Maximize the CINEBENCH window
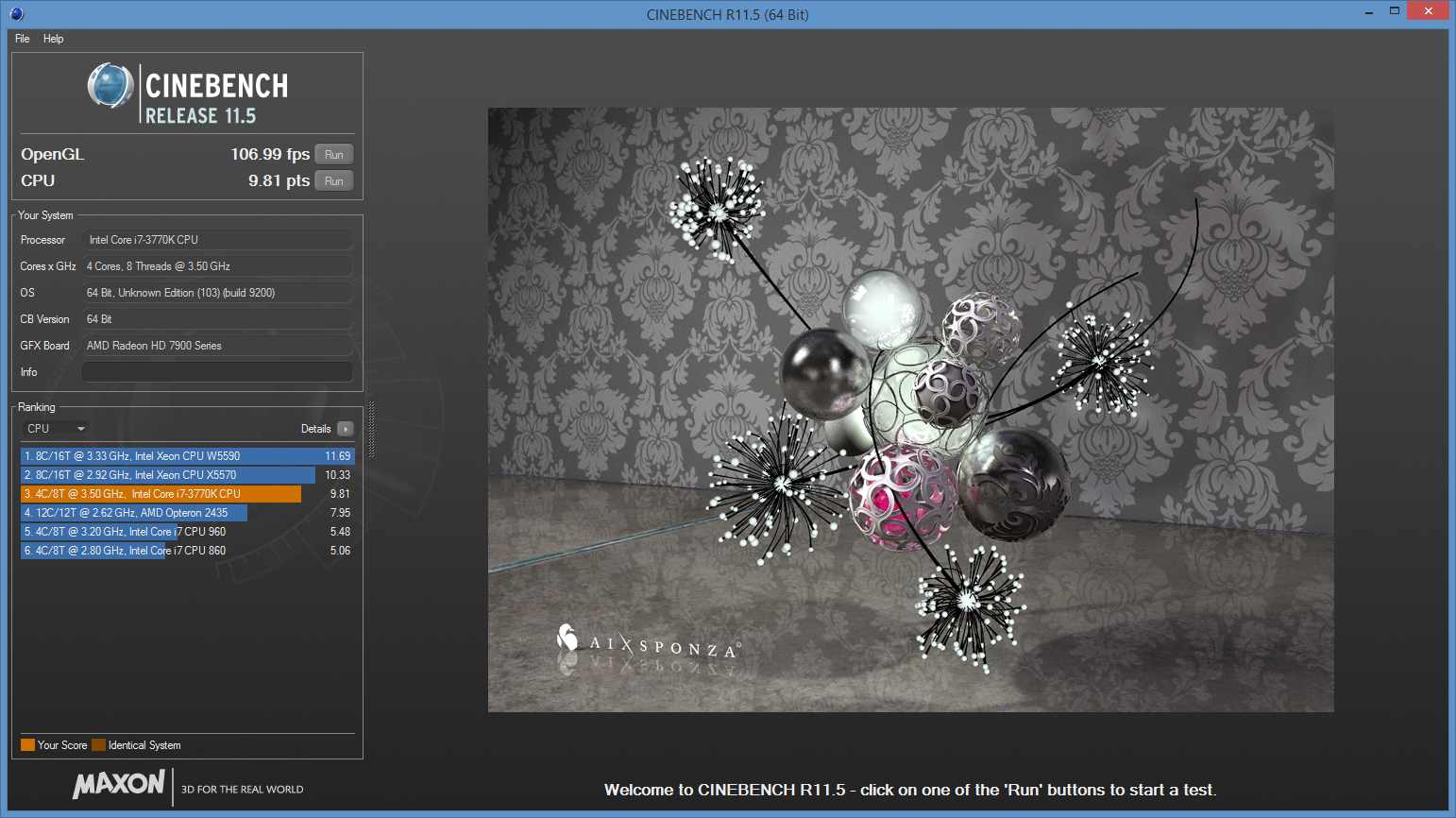 [x=1395, y=11]
